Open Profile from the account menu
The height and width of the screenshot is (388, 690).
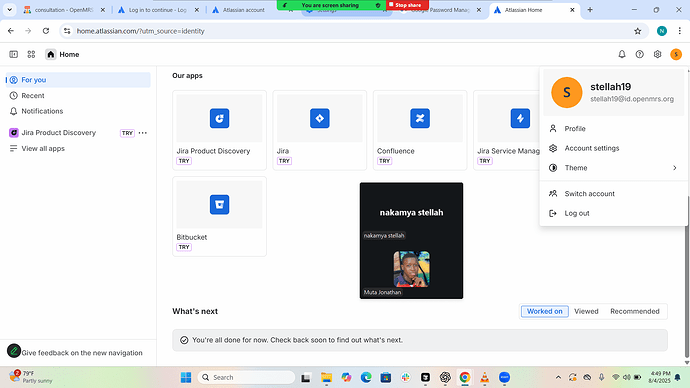pos(613,128)
